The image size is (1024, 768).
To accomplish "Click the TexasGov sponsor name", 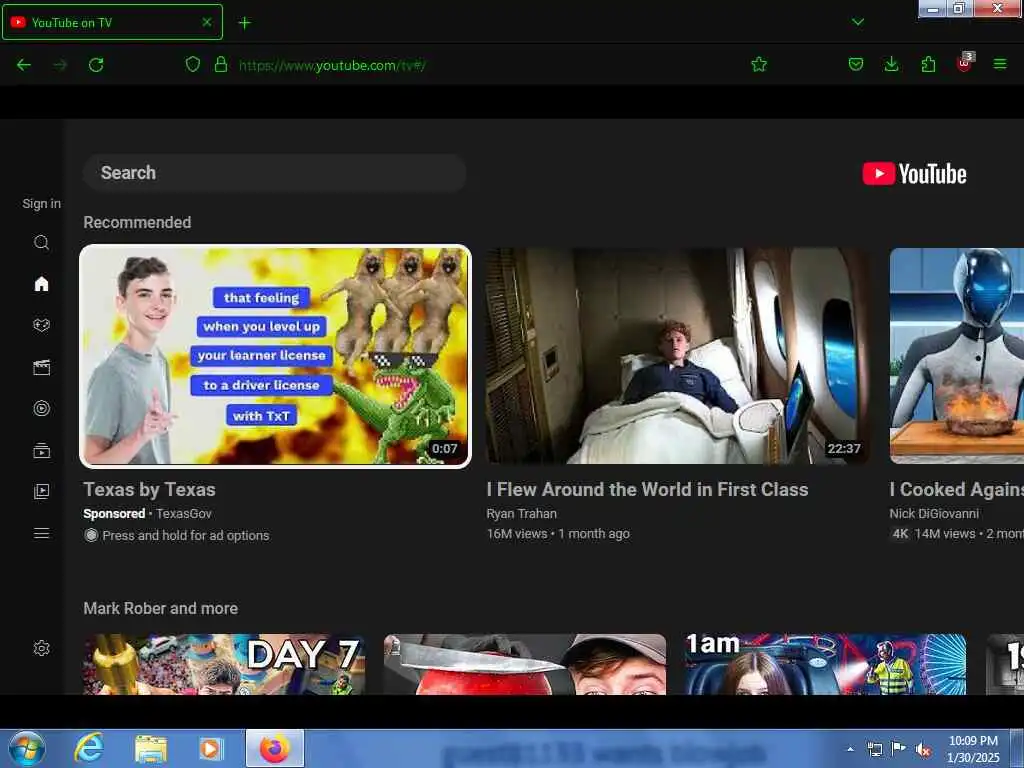I will coord(184,513).
